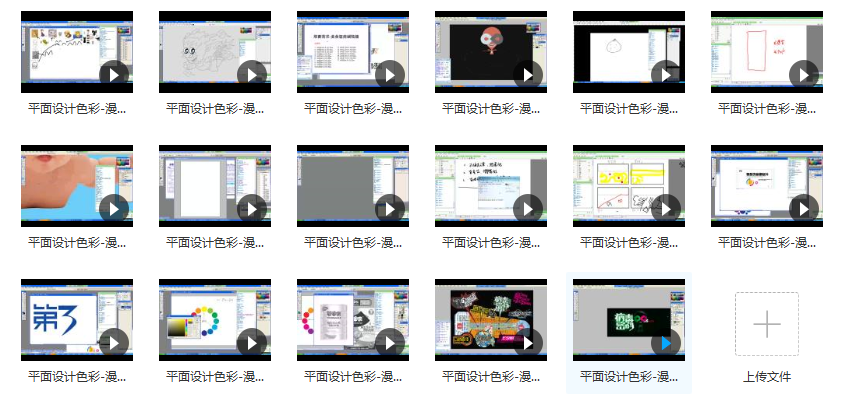Play the red rectangle outline video

pos(804,74)
